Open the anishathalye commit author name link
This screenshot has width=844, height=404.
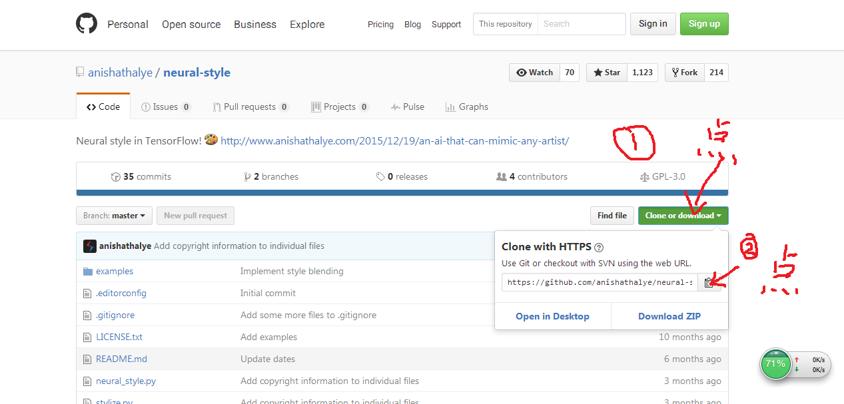pos(125,246)
